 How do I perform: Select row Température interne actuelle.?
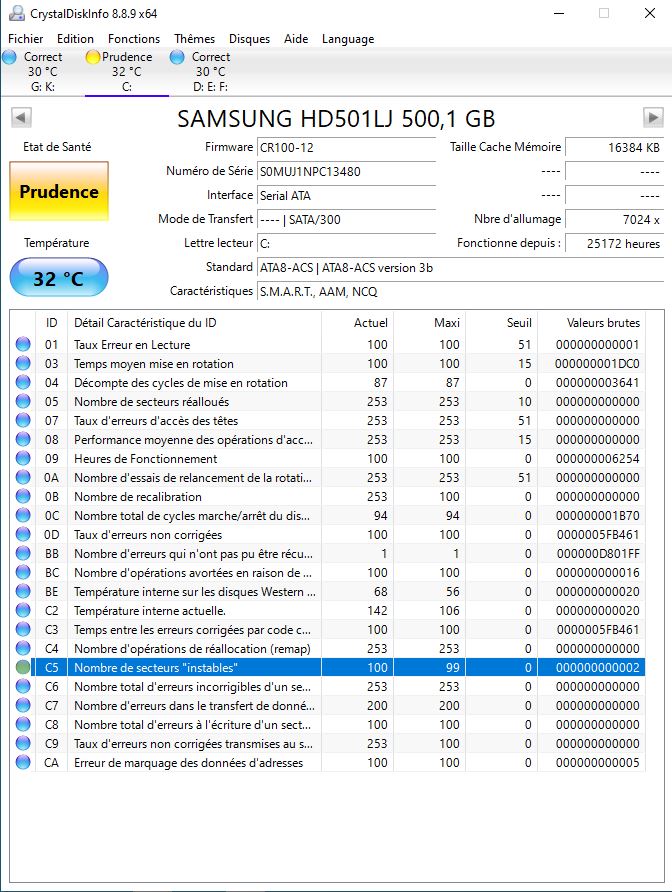[328, 610]
